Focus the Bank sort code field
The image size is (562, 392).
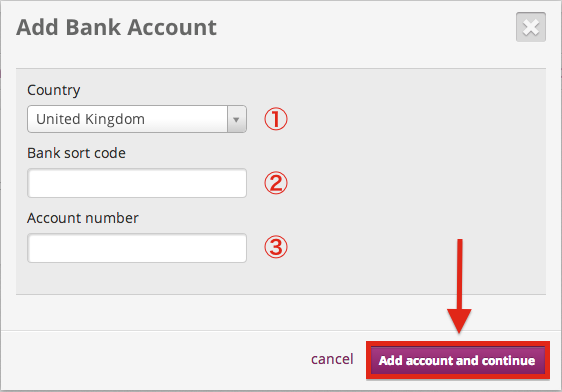[137, 183]
